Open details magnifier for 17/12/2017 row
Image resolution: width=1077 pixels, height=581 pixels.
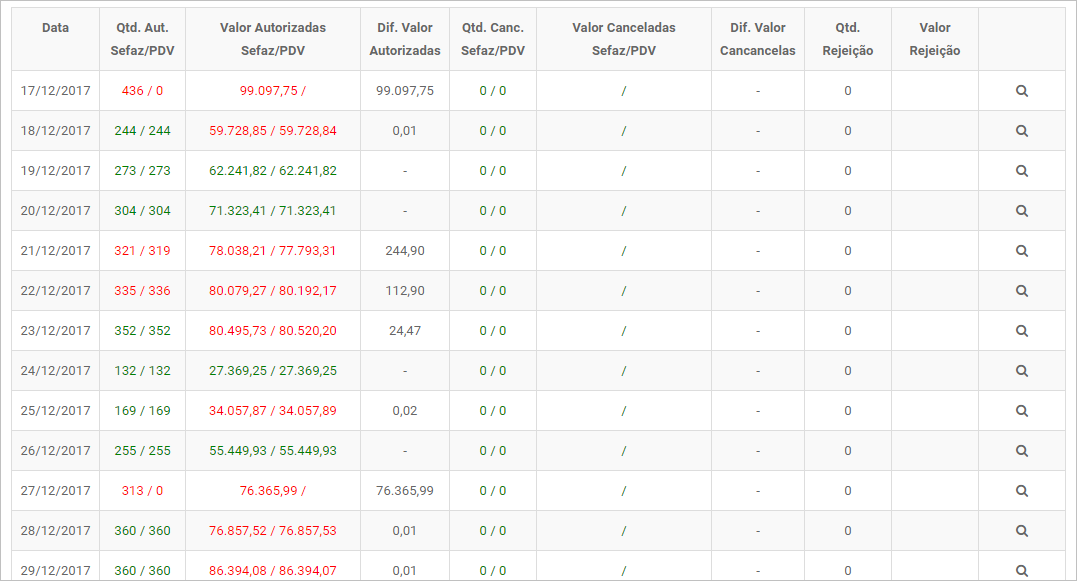pyautogui.click(x=1021, y=91)
